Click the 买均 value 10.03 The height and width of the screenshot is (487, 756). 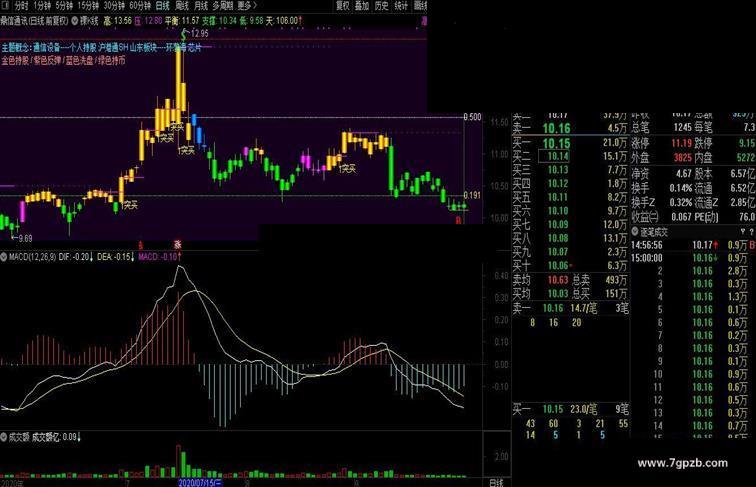(558, 293)
